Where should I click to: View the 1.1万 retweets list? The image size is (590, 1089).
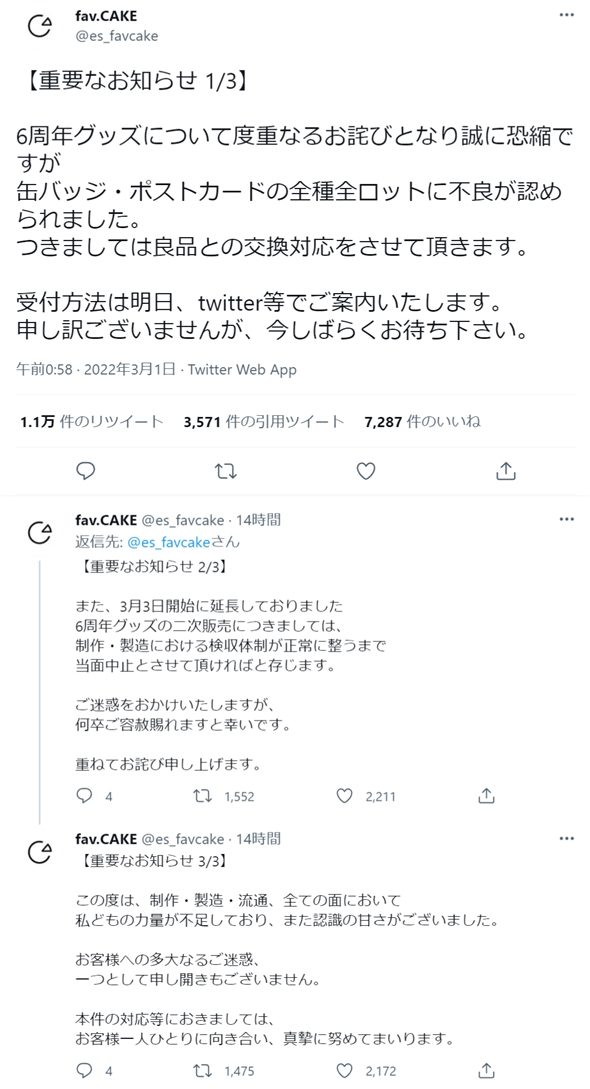pos(92,422)
